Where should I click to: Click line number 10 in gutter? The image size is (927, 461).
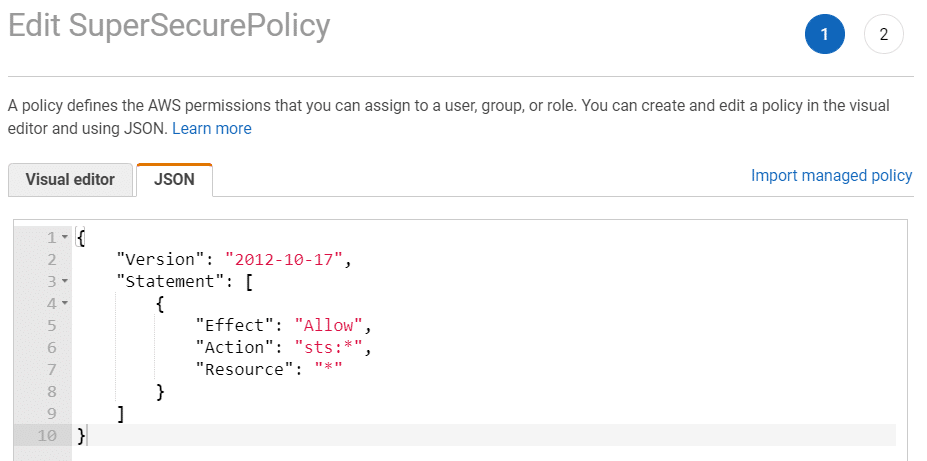[46, 436]
